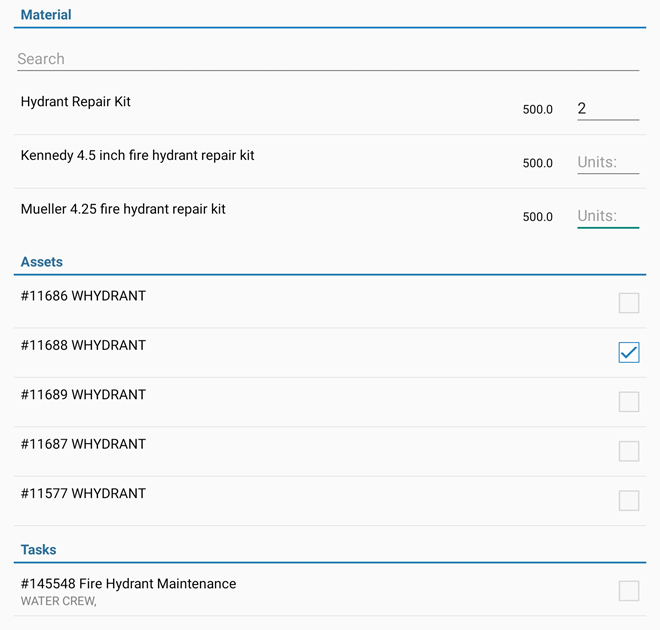Tick the #11689 WHYDRANT checkbox

point(628,402)
